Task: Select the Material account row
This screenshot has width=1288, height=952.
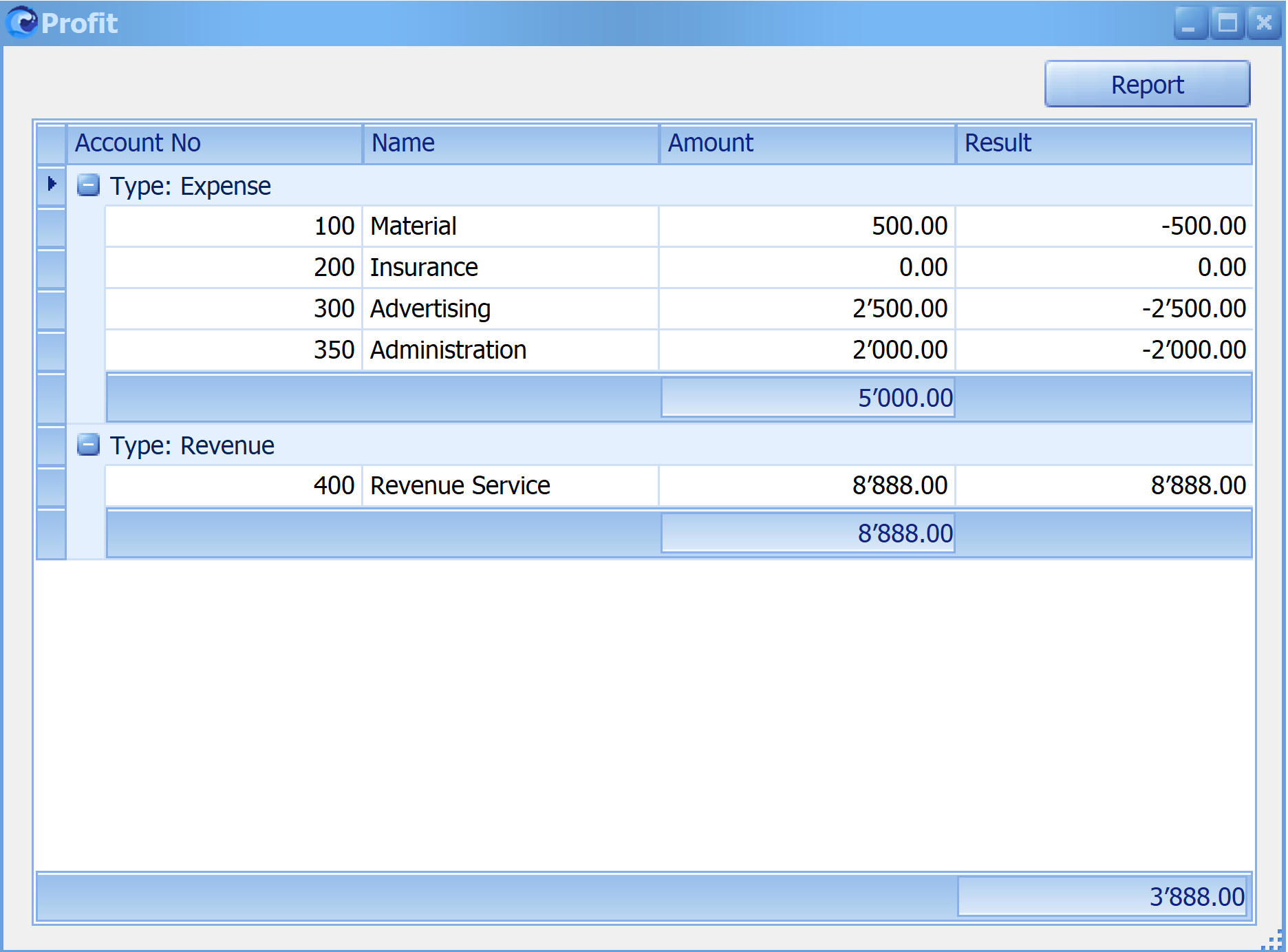Action: click(679, 226)
